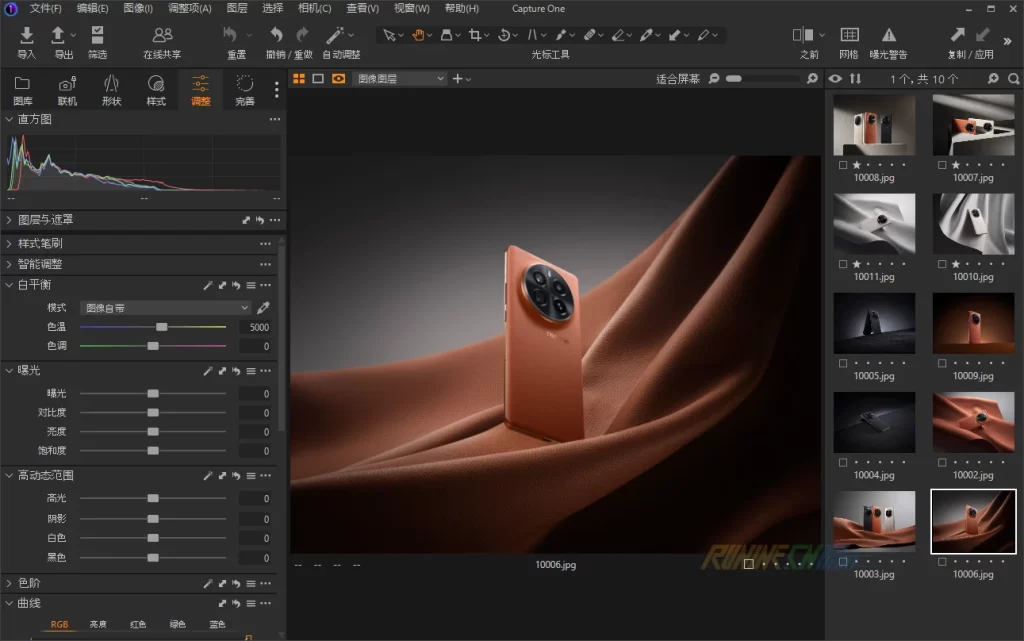Click the 曝光警告 warning triangle icon

point(888,36)
